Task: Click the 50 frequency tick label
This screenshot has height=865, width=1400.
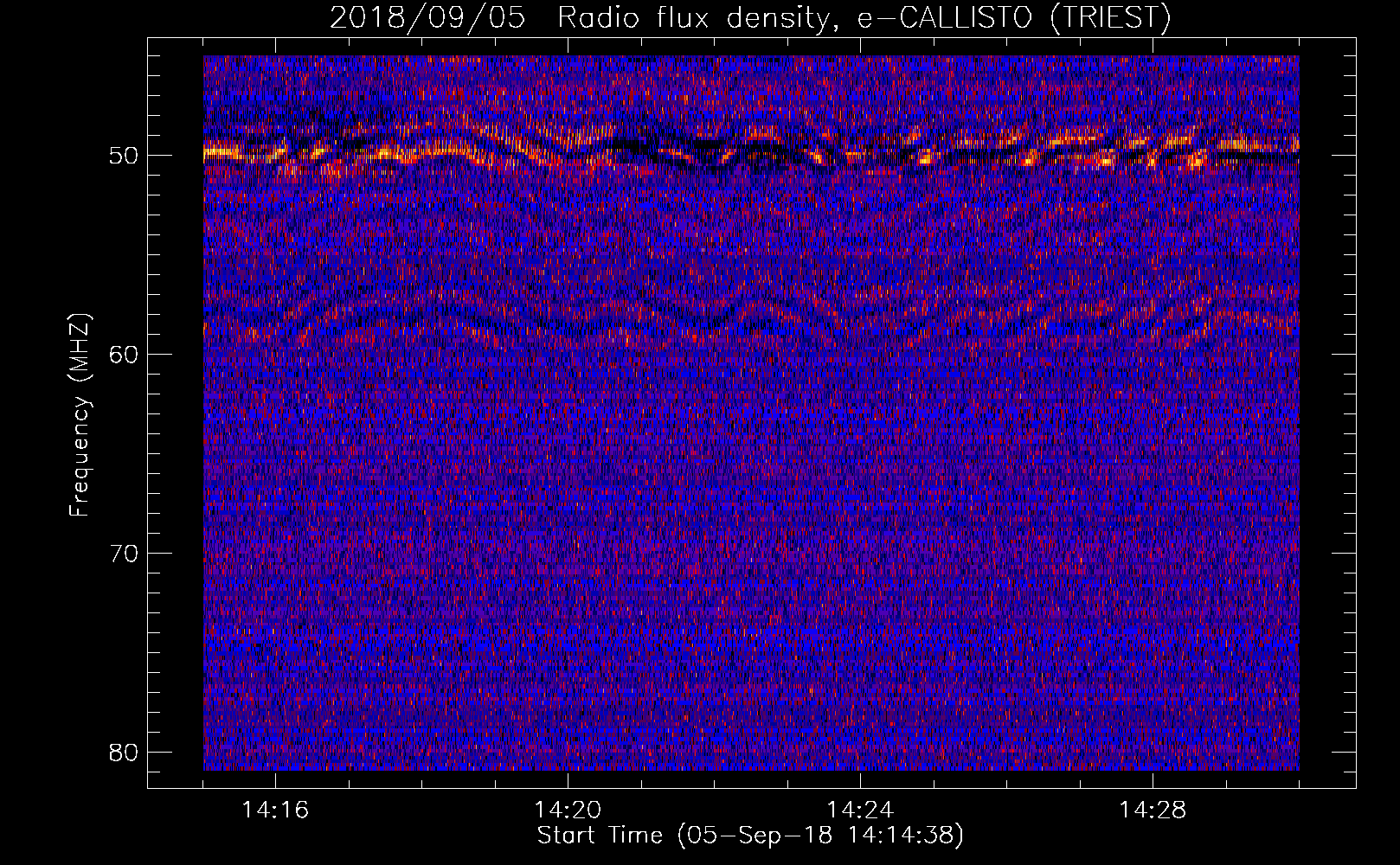Action: [124, 157]
